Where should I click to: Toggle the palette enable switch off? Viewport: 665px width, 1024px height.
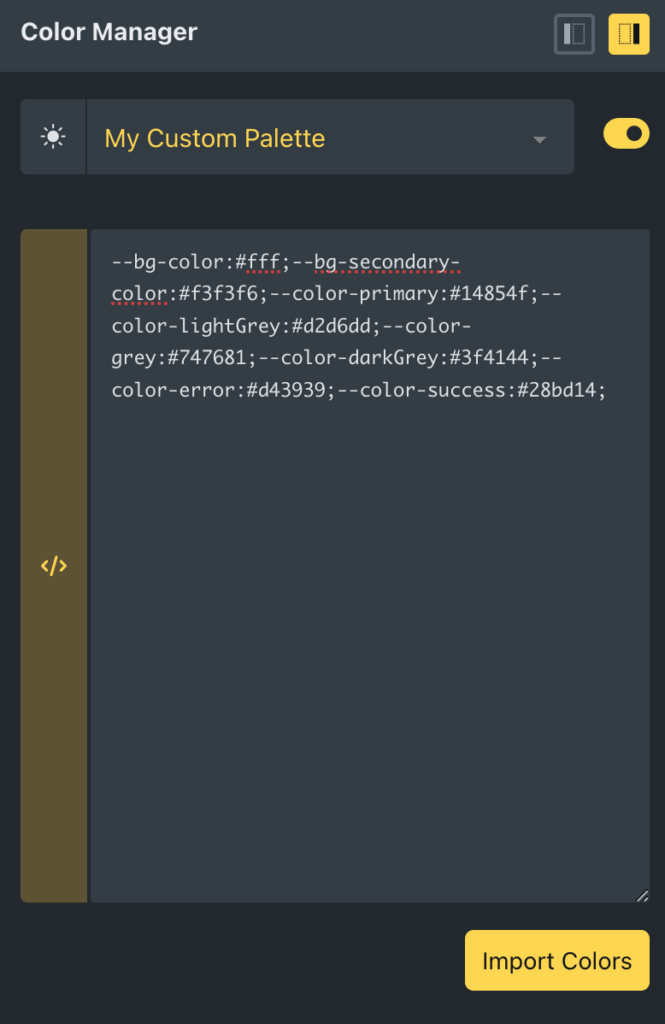pyautogui.click(x=626, y=134)
